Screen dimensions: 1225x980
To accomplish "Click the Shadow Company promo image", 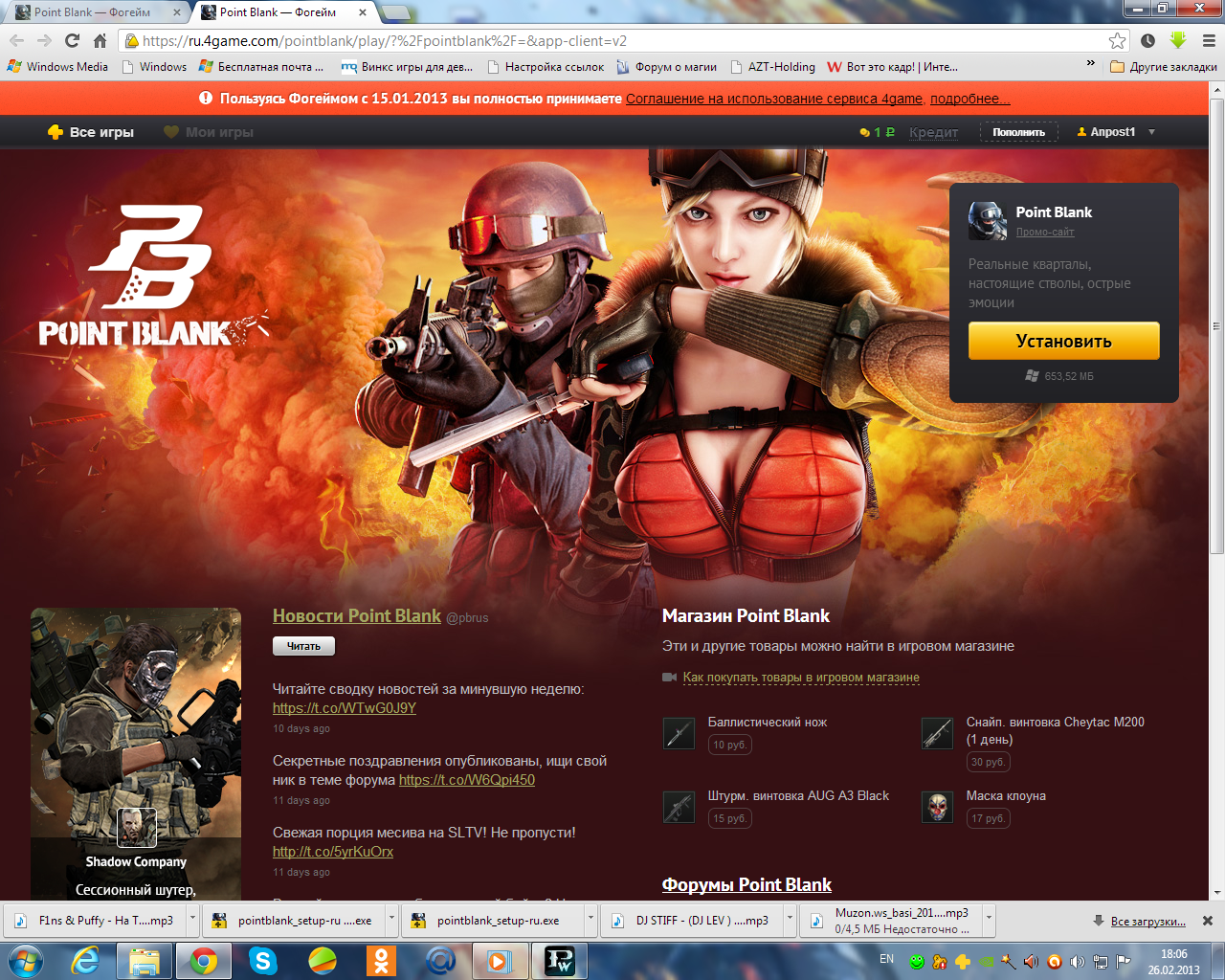I will point(136,753).
